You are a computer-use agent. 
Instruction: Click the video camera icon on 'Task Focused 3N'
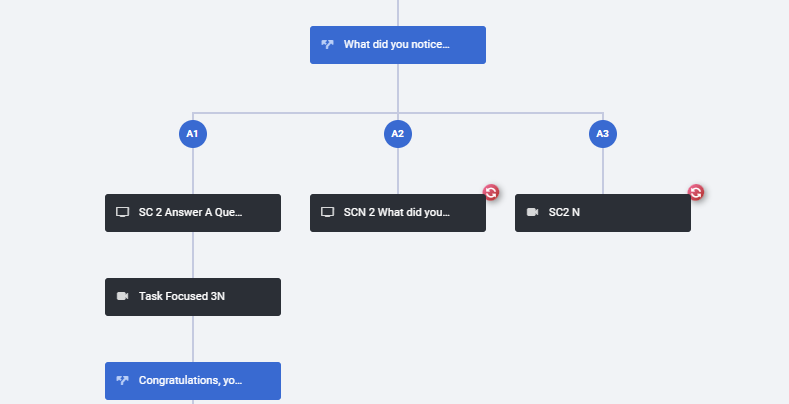pyautogui.click(x=122, y=296)
